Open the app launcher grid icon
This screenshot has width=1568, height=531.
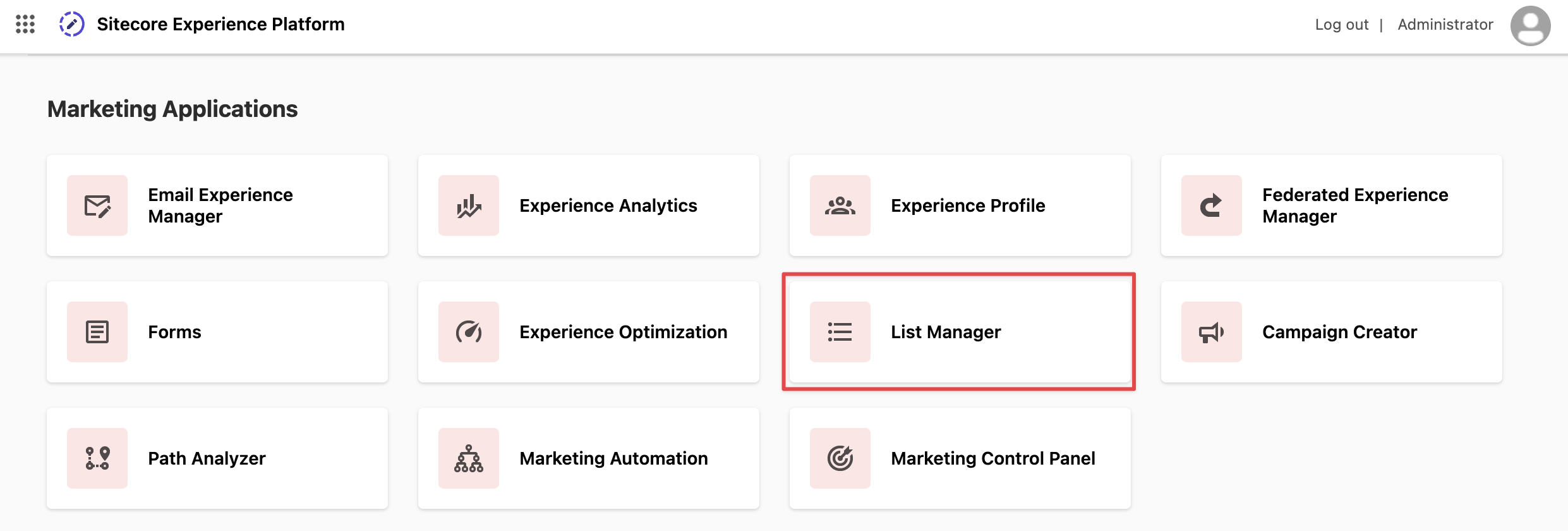pyautogui.click(x=25, y=24)
